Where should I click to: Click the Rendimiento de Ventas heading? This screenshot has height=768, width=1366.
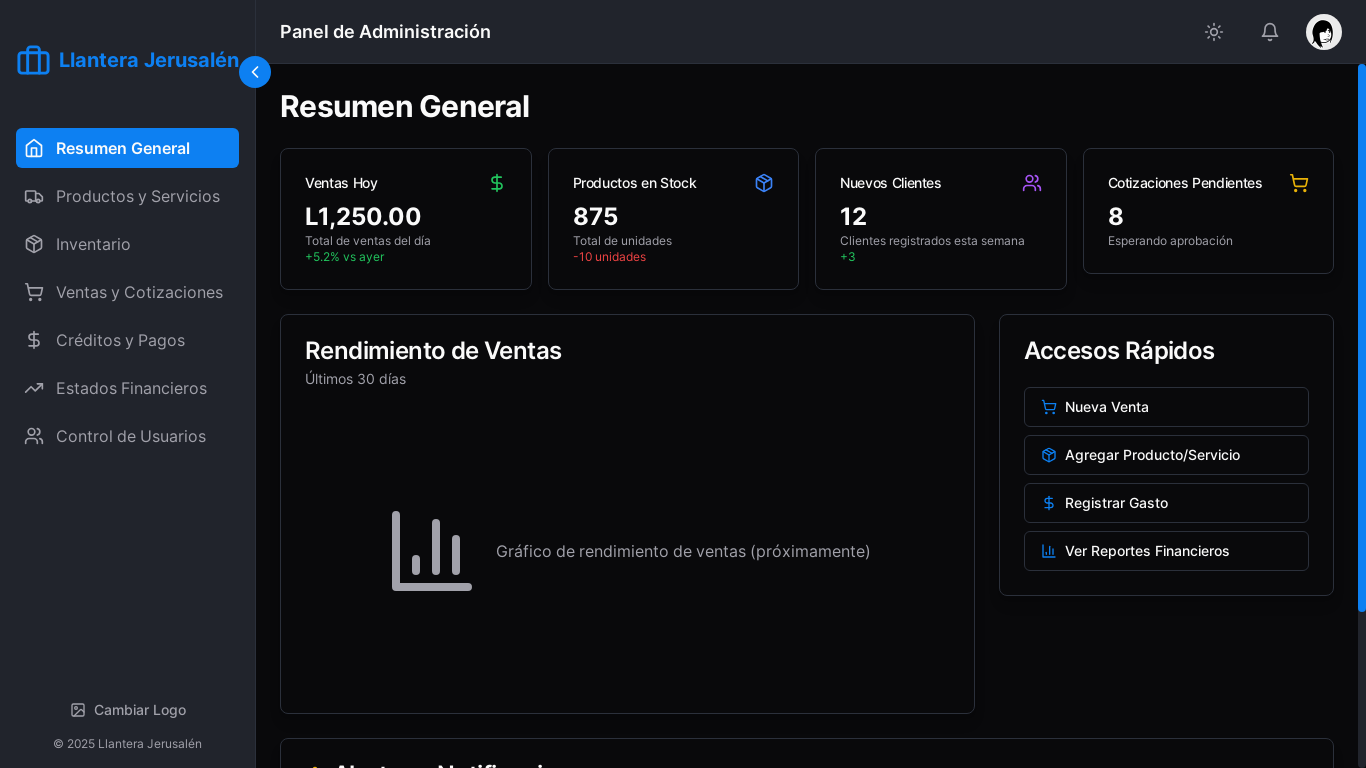(433, 351)
